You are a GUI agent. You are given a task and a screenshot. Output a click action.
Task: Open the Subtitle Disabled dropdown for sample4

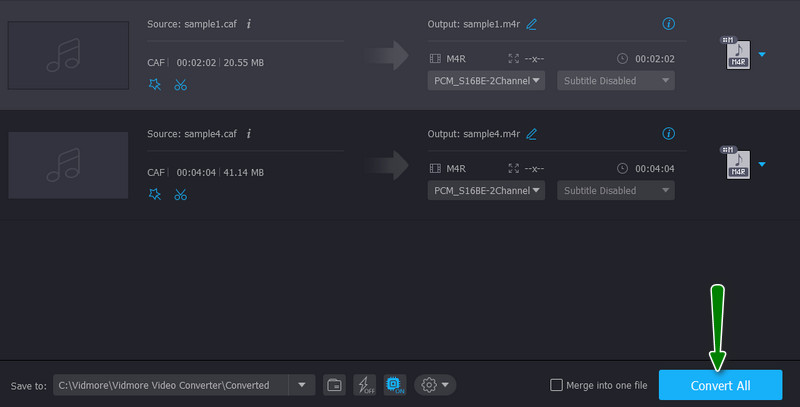point(615,190)
